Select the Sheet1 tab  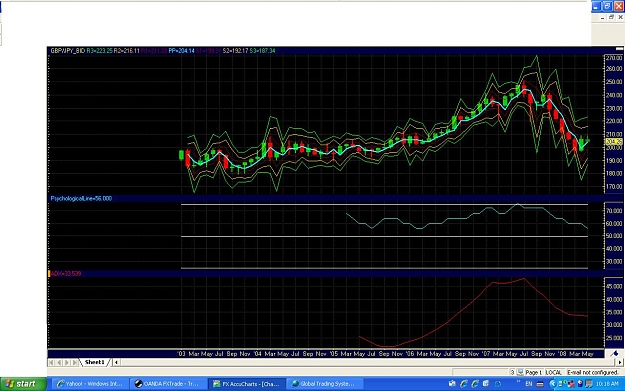[95, 362]
